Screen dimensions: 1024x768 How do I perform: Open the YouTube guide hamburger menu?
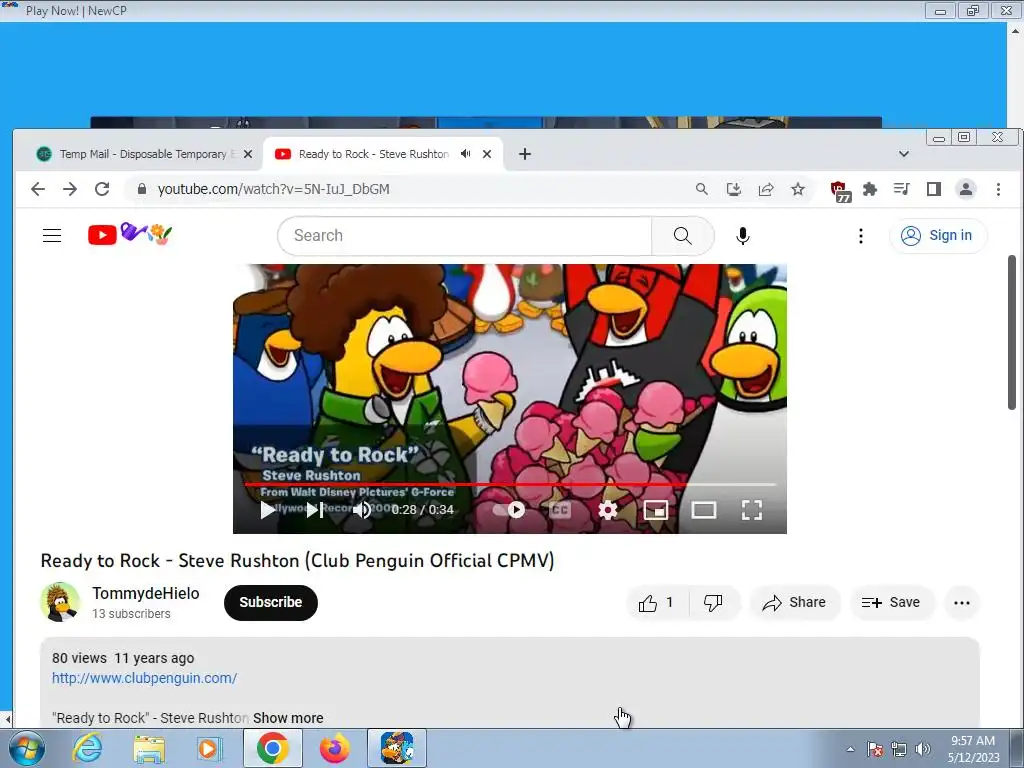pyautogui.click(x=52, y=235)
